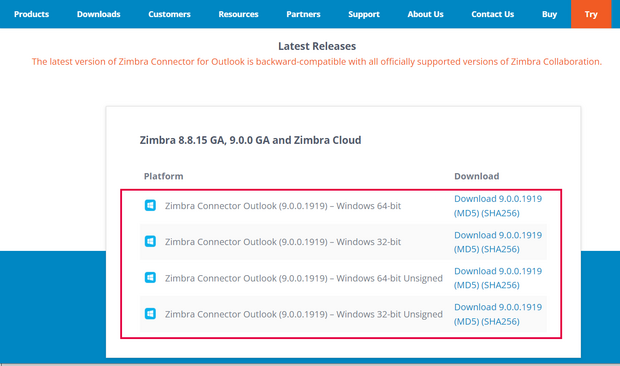Click the Download column header

click(x=476, y=176)
